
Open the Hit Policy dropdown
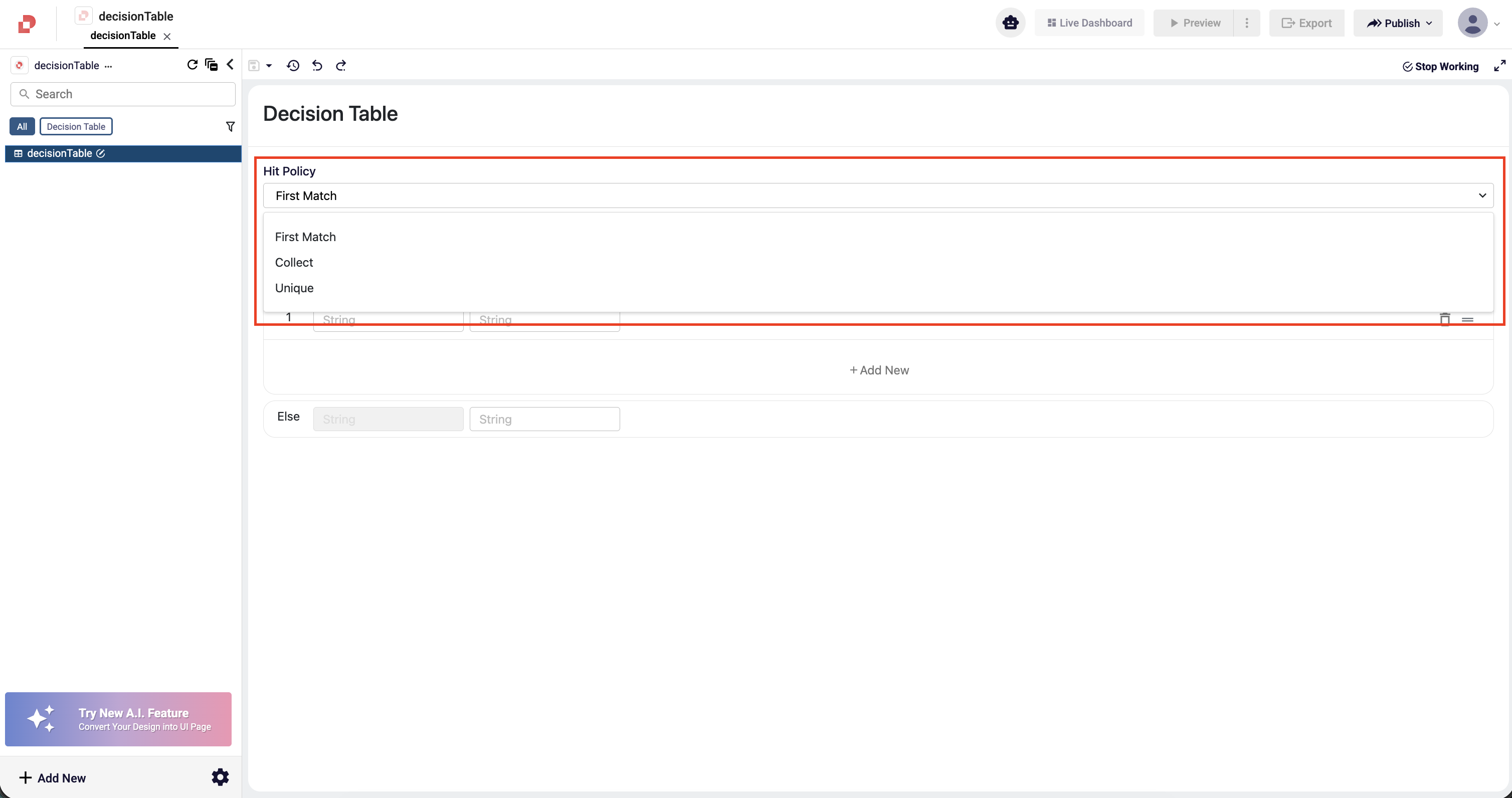[877, 195]
